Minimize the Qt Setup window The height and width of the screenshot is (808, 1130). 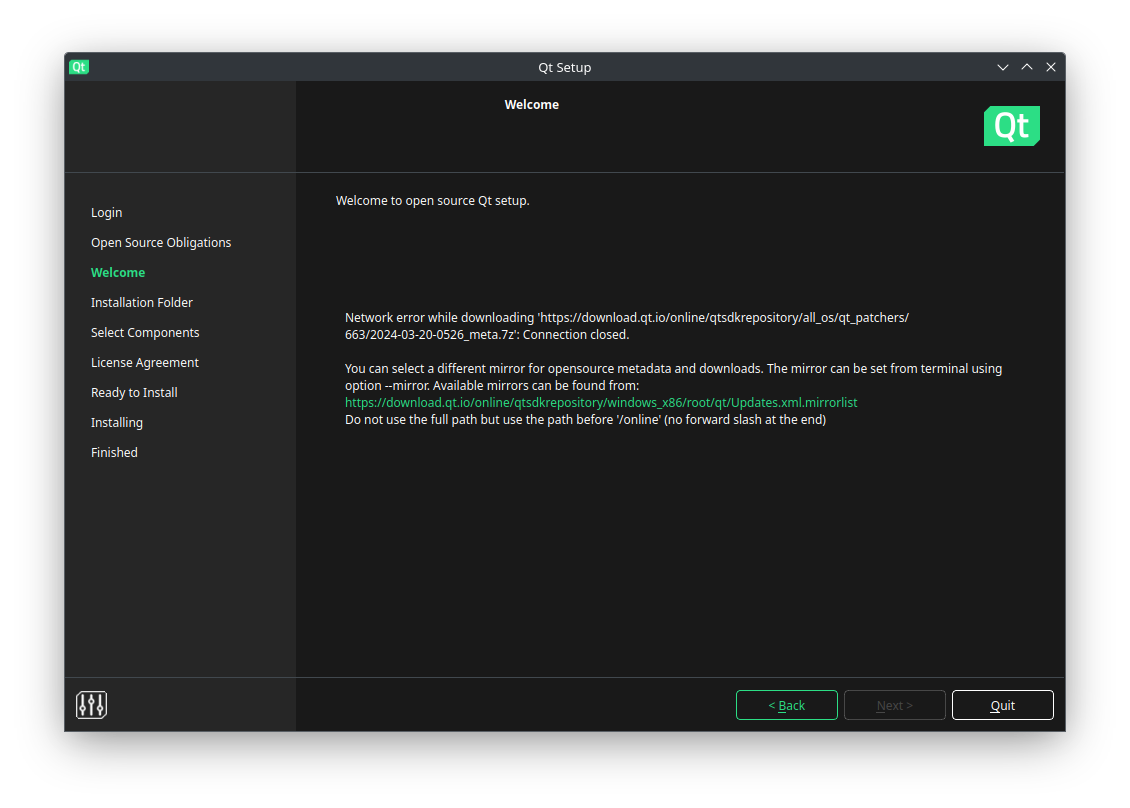[1002, 67]
